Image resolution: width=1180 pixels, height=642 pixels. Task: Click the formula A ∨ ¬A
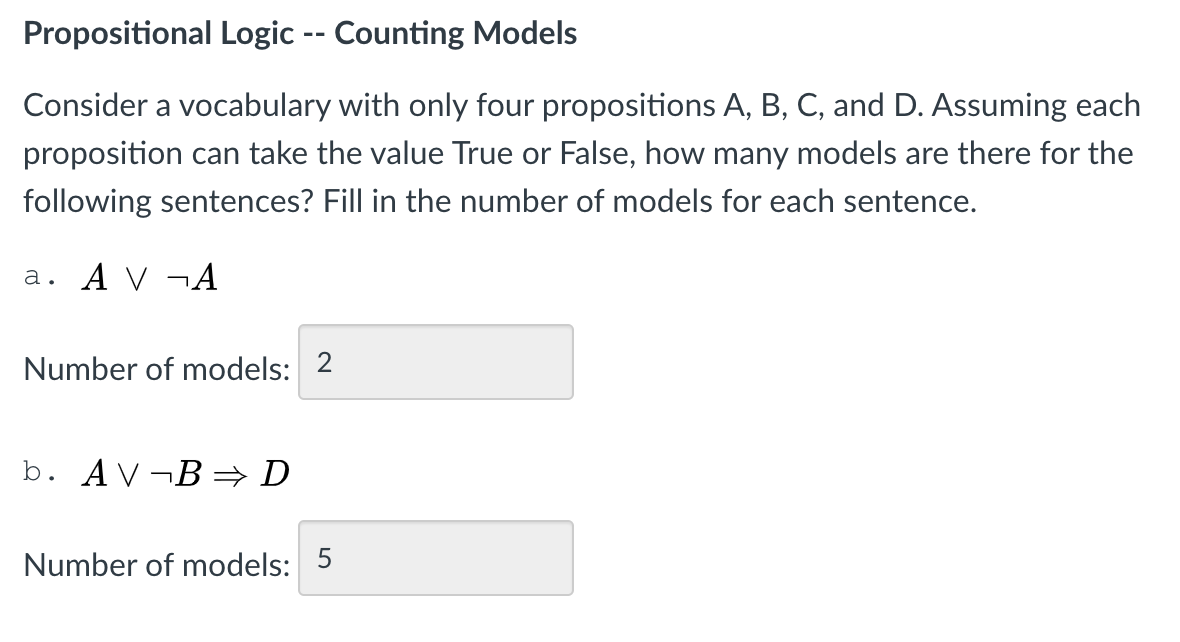150,277
